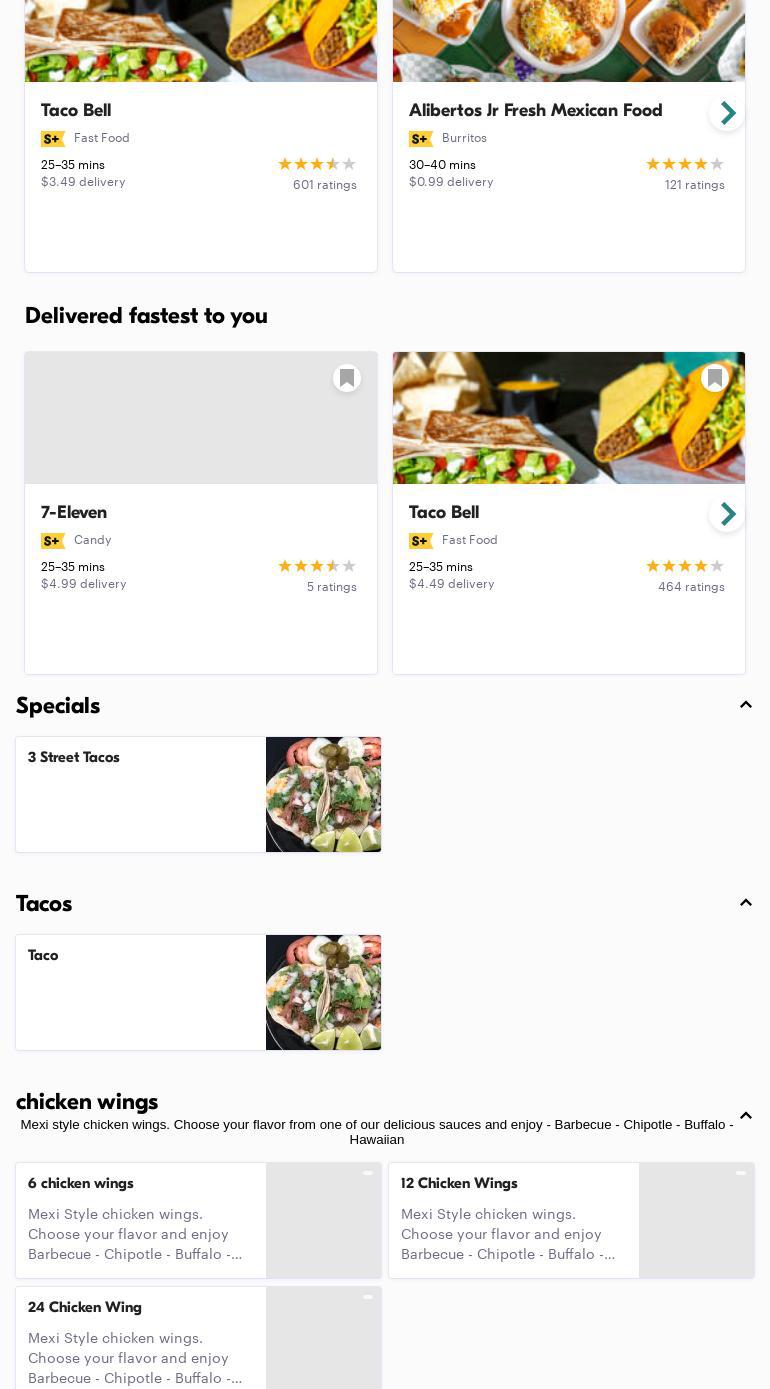
Task: Click star rating showing 464 ratings
Action: coord(685,566)
